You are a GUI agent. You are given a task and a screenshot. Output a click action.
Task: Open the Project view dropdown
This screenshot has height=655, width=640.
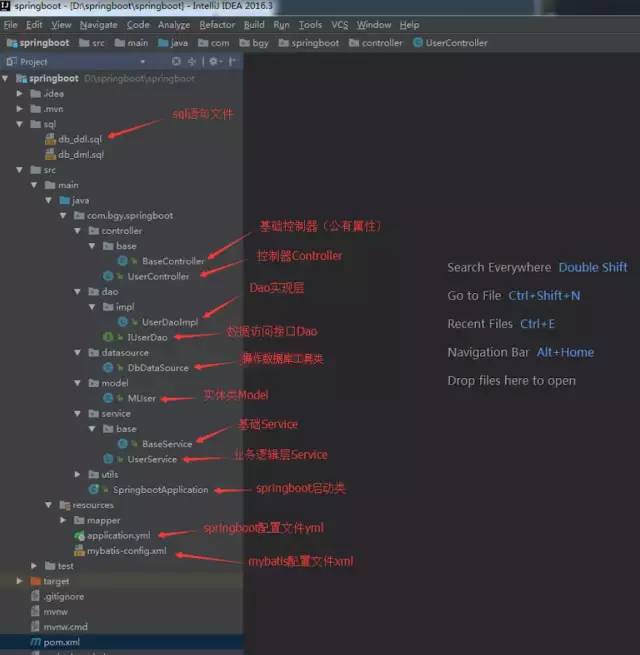[x=143, y=62]
